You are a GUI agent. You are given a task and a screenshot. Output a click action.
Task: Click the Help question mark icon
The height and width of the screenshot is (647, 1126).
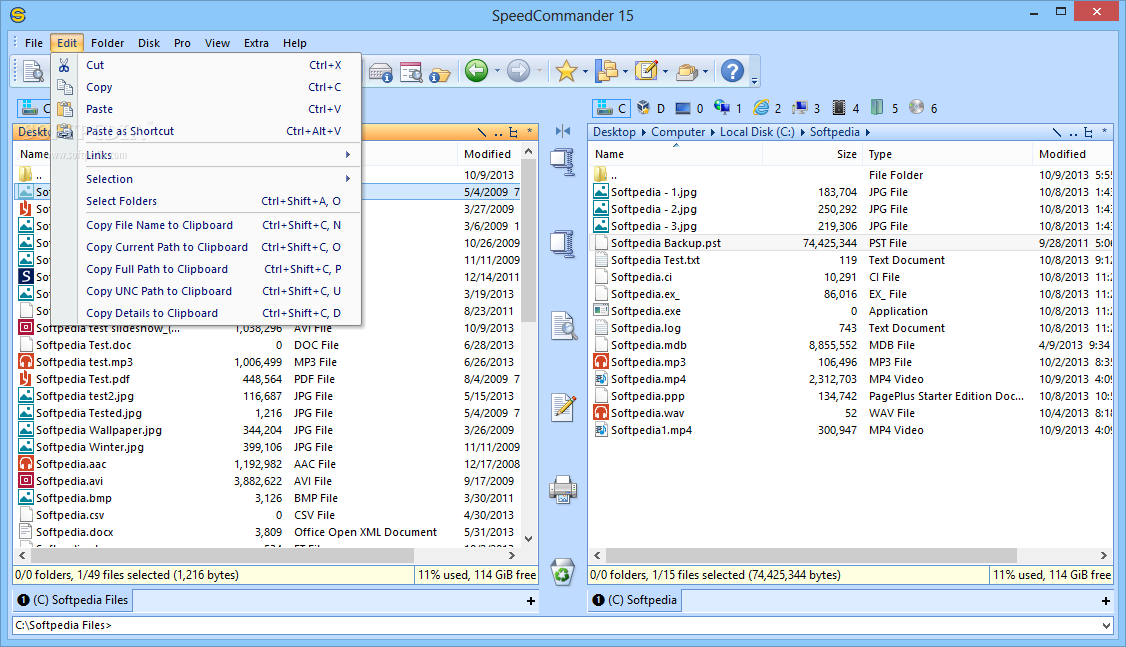point(732,70)
